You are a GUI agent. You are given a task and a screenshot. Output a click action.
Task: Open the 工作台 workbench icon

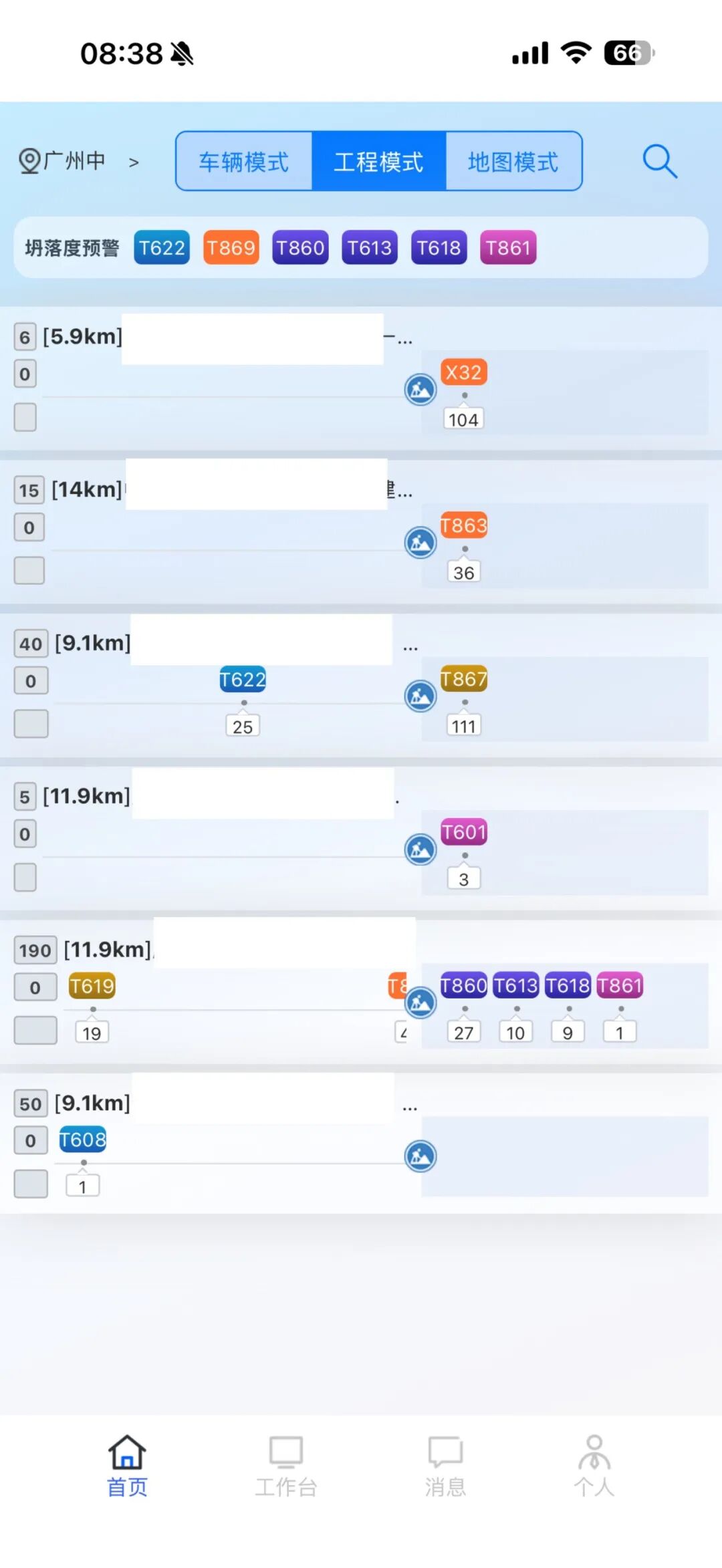285,1452
